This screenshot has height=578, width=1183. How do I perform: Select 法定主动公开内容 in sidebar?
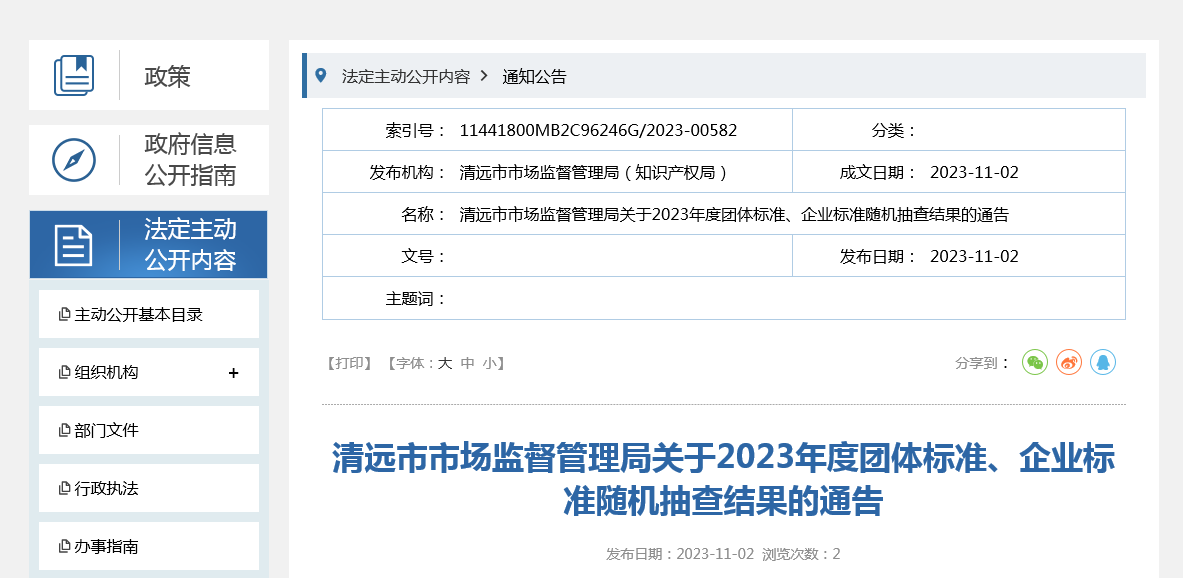[190, 245]
